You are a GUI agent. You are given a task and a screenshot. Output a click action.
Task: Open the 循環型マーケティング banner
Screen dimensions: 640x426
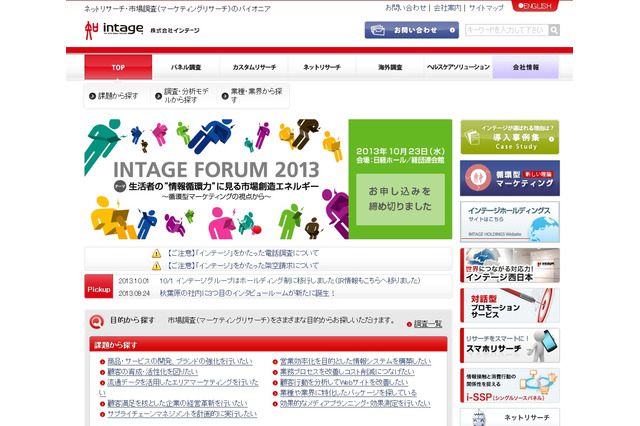509,178
